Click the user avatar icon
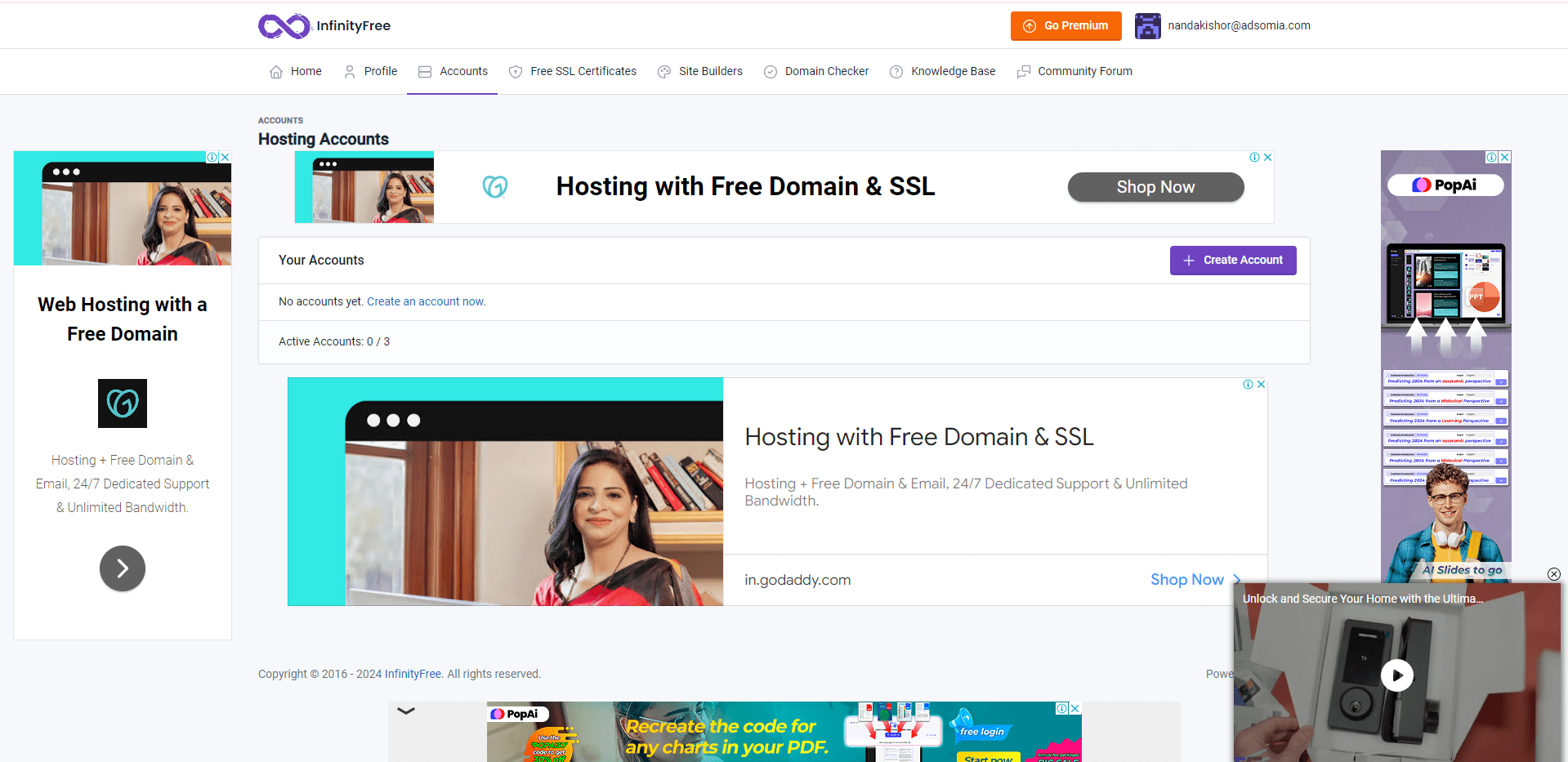 pyautogui.click(x=1147, y=26)
